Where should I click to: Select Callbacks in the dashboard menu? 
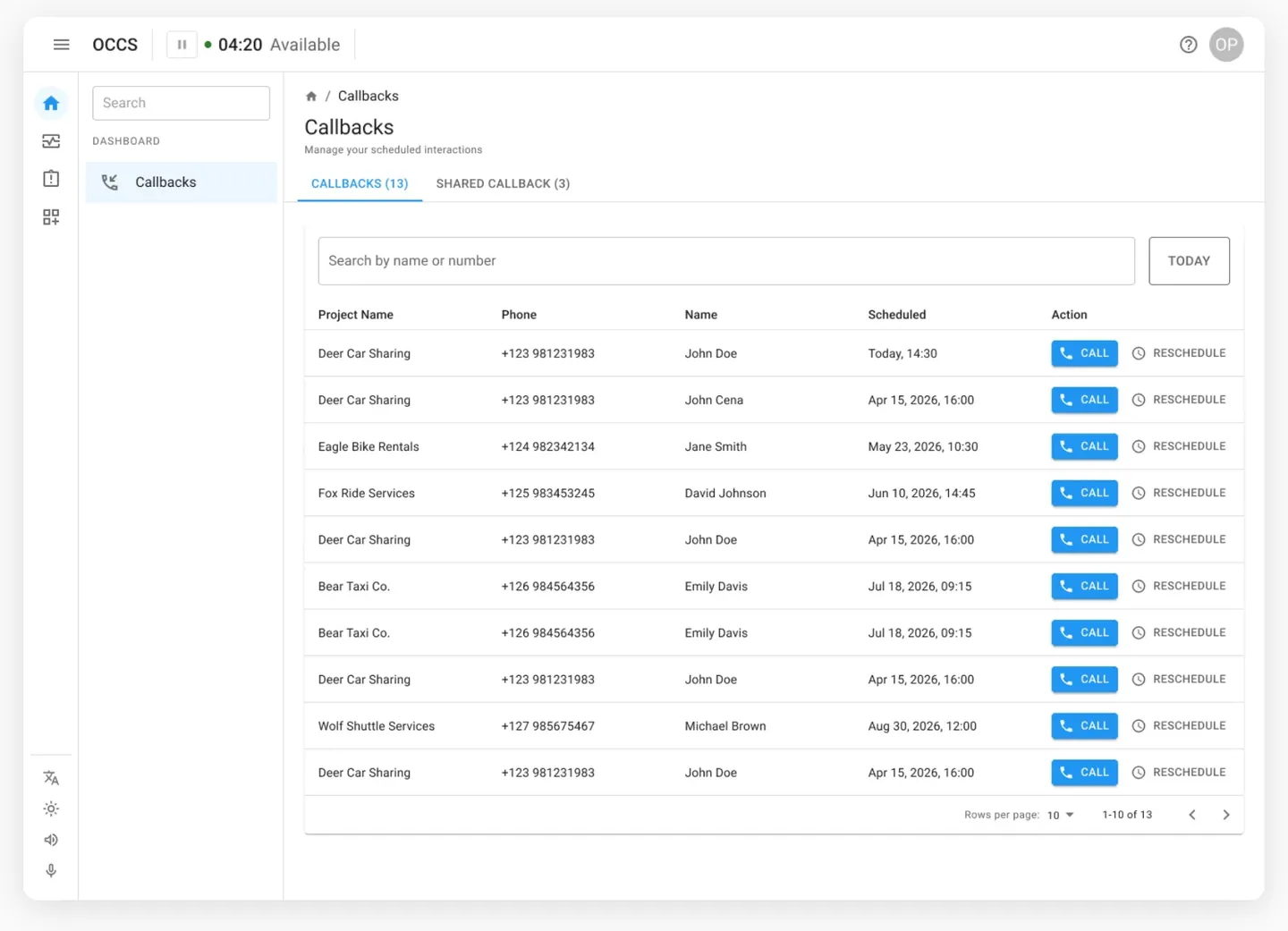tap(182, 182)
